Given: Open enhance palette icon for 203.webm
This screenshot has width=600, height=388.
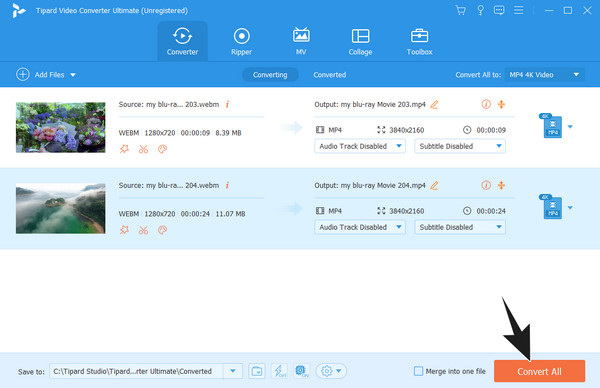Looking at the screenshot, I should (162, 149).
